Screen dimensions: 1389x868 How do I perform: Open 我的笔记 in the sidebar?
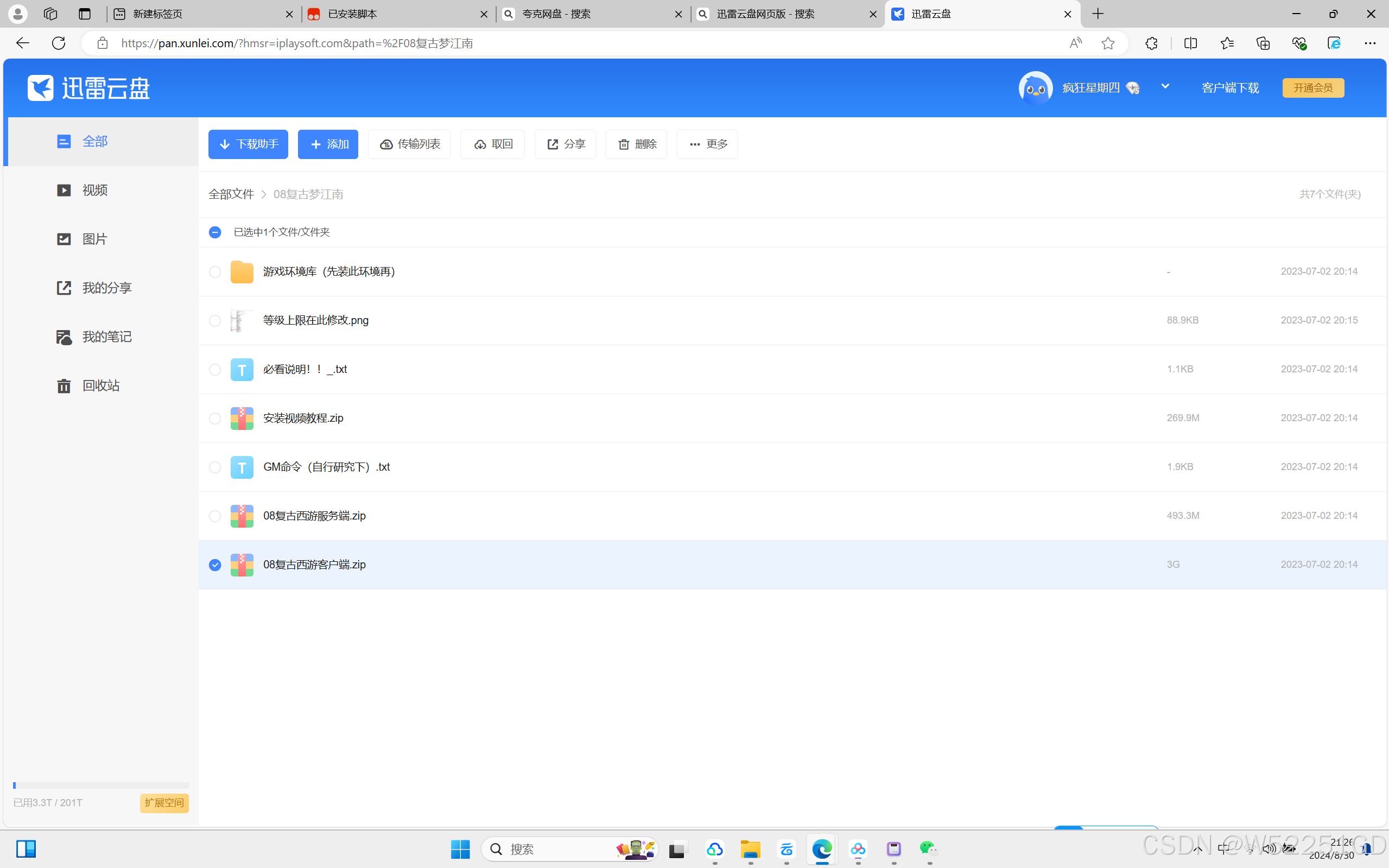[106, 337]
